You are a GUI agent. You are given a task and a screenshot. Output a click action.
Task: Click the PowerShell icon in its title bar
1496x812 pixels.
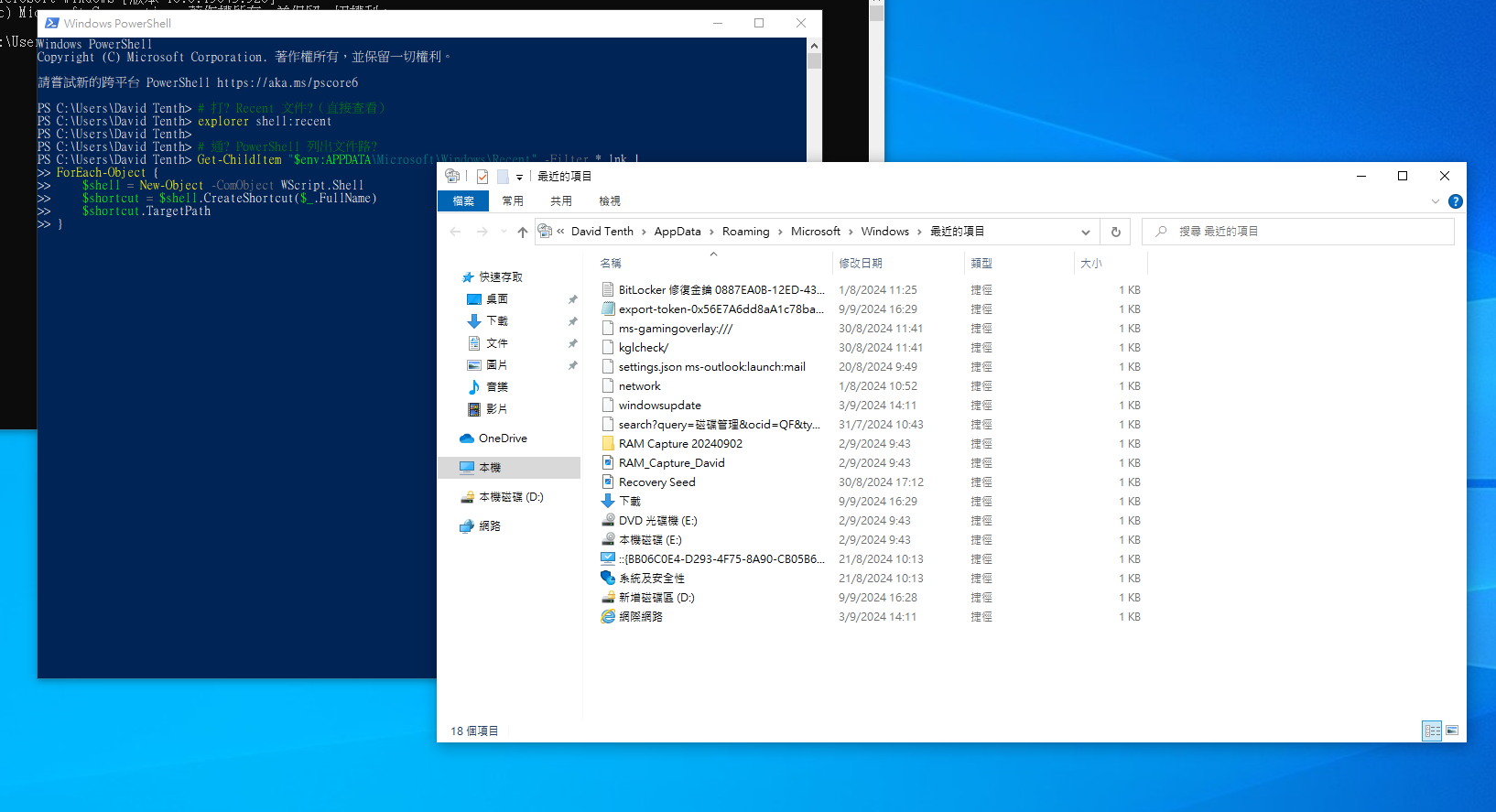pyautogui.click(x=52, y=23)
